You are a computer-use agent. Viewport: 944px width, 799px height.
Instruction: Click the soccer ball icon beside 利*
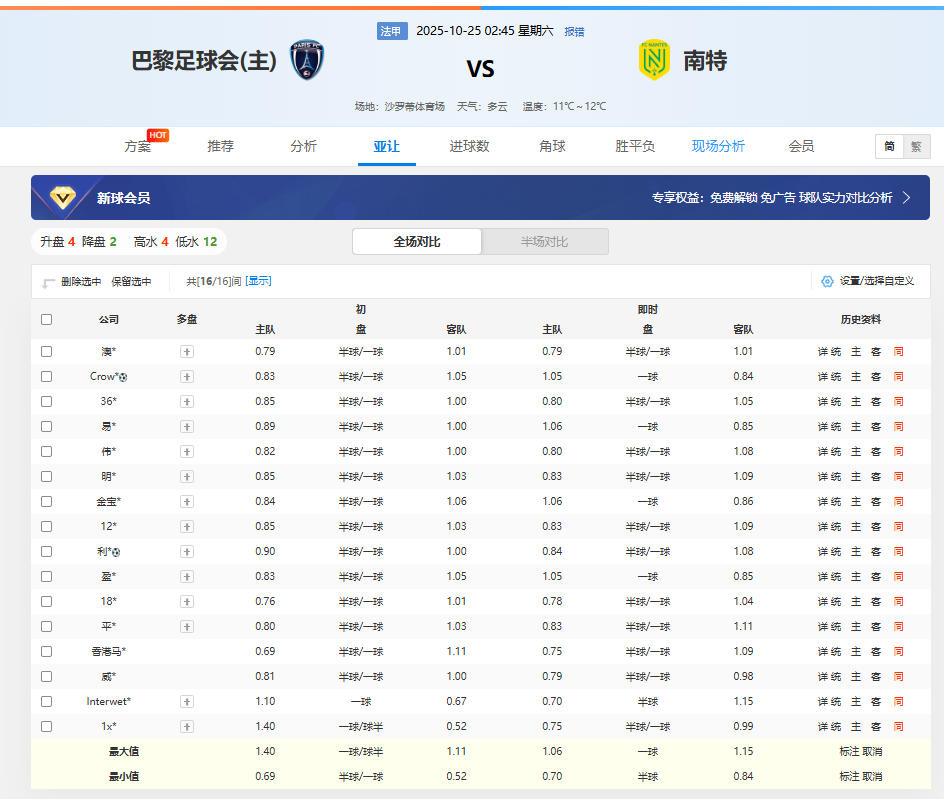(x=116, y=552)
